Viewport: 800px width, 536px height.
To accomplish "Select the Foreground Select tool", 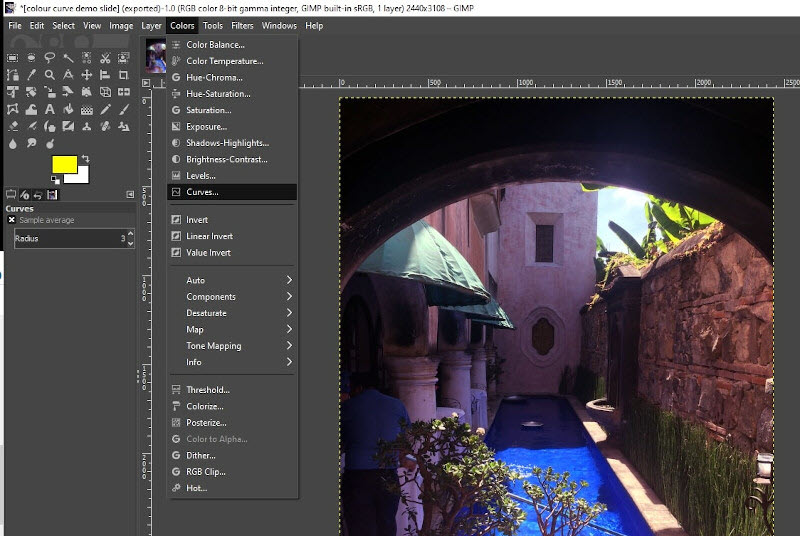I will (123, 58).
